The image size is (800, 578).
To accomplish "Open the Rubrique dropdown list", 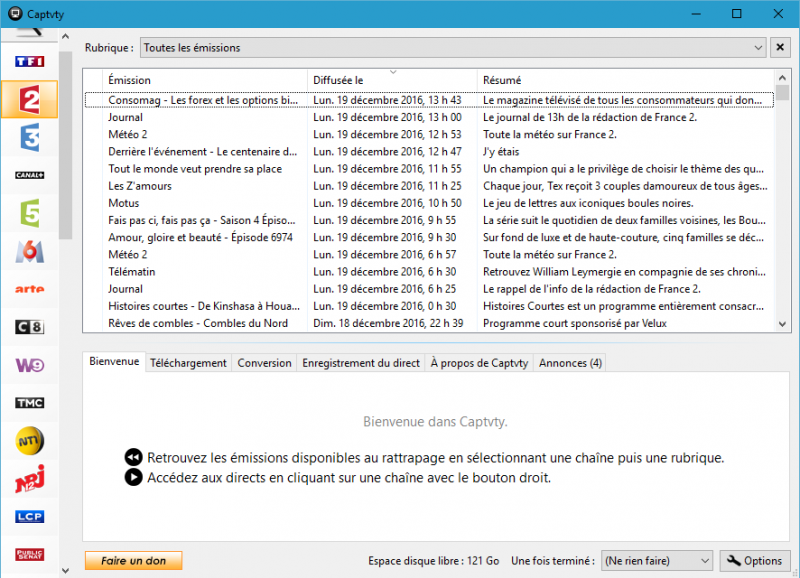I will tap(453, 48).
